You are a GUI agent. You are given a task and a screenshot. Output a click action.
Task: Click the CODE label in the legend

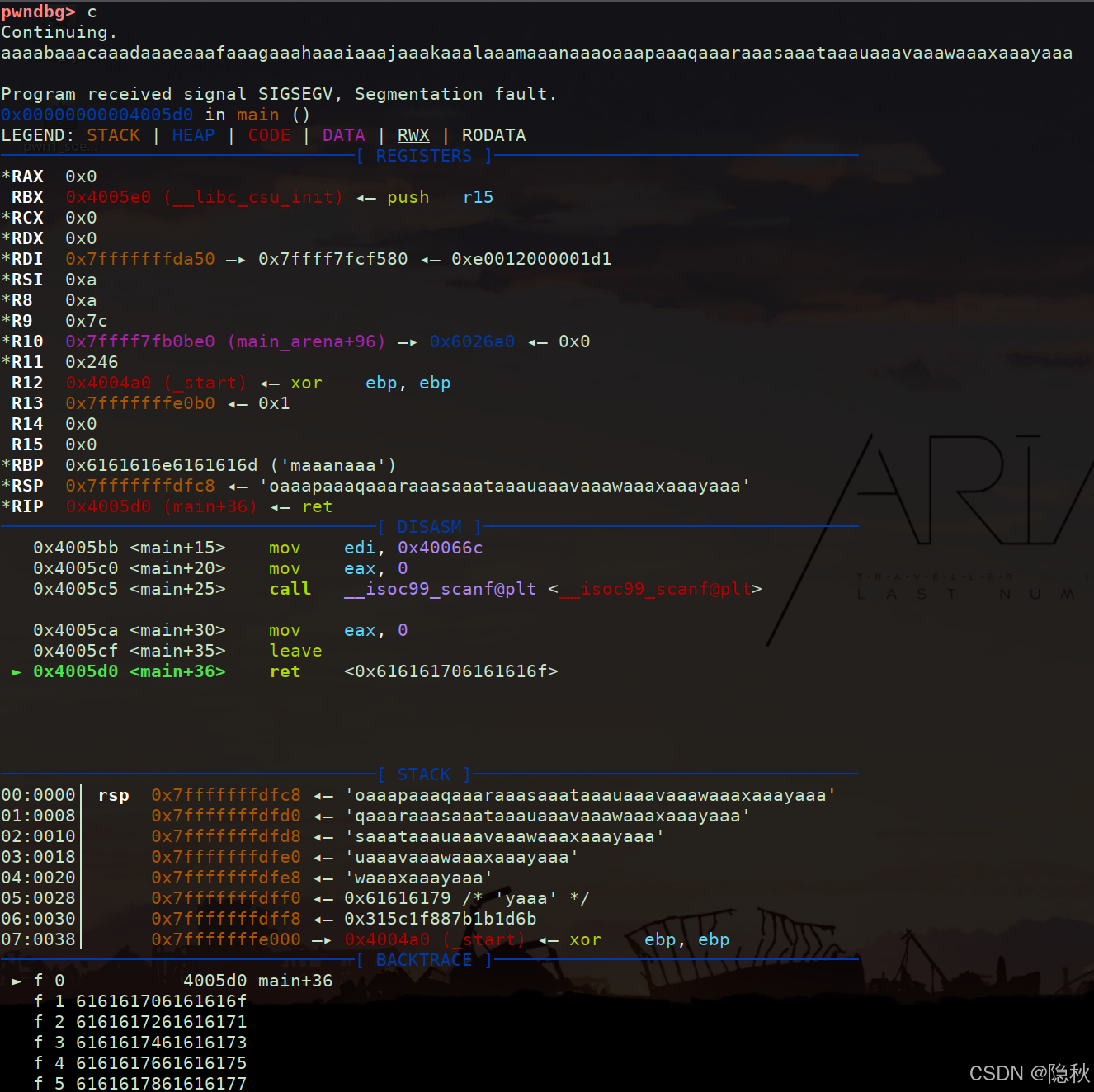tap(269, 135)
